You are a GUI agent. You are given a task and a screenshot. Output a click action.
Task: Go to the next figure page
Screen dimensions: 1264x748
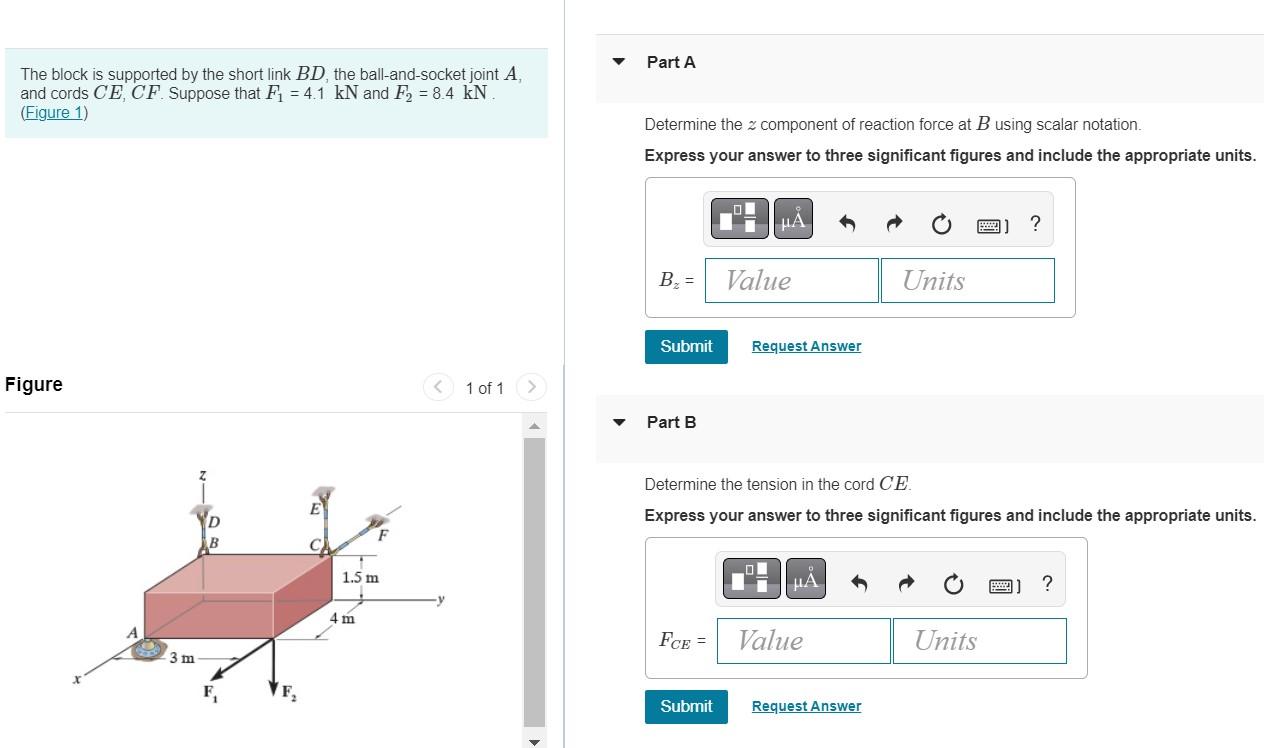pyautogui.click(x=531, y=387)
